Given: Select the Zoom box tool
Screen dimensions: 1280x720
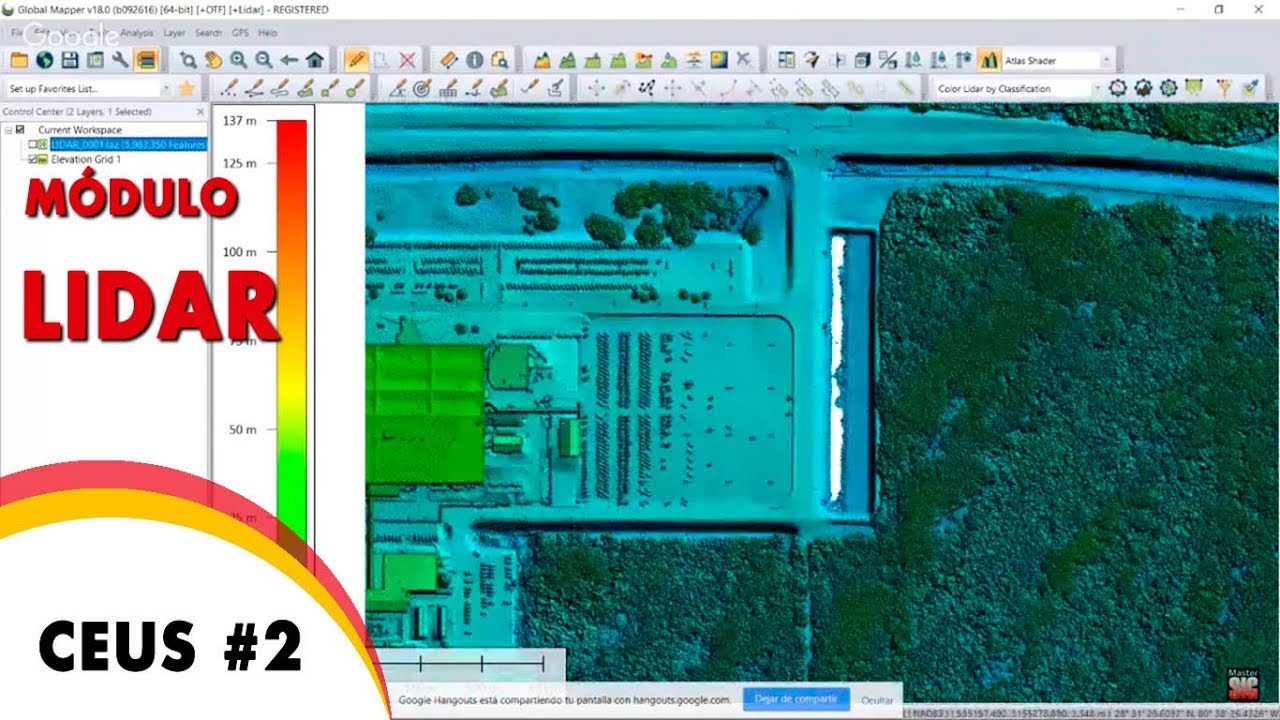Looking at the screenshot, I should coord(188,60).
